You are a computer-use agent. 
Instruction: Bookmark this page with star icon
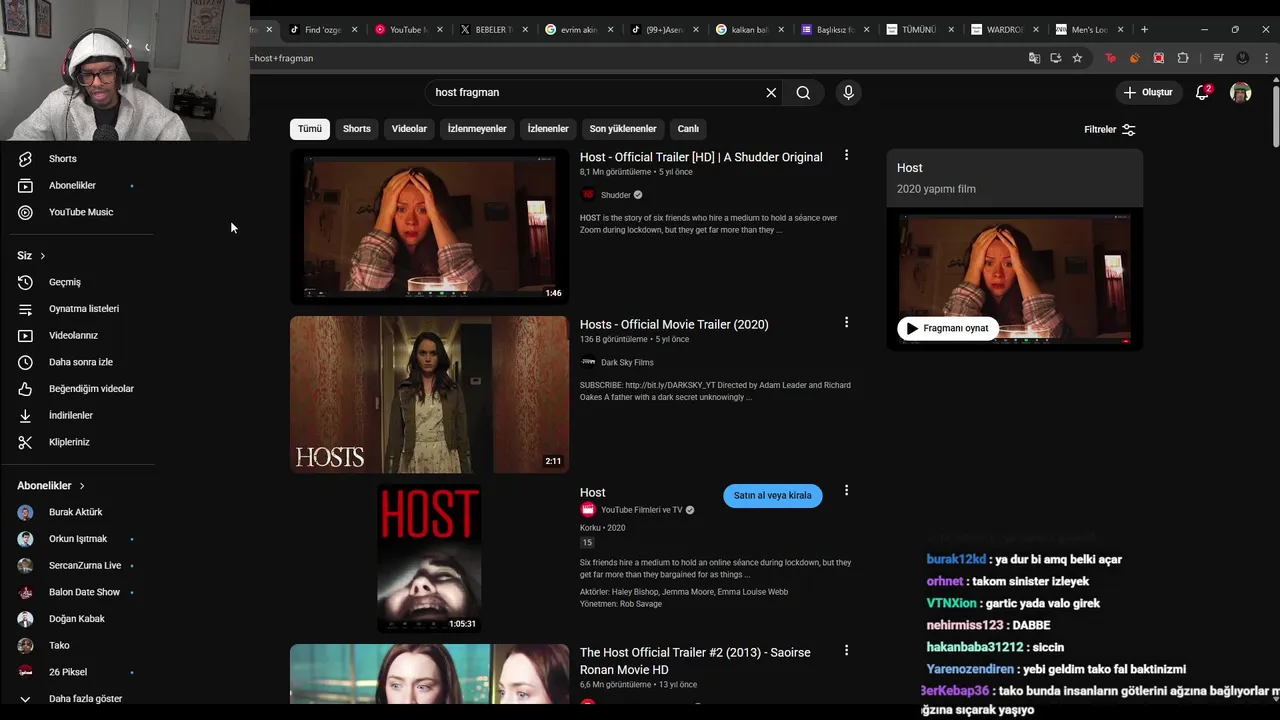tap(1077, 58)
